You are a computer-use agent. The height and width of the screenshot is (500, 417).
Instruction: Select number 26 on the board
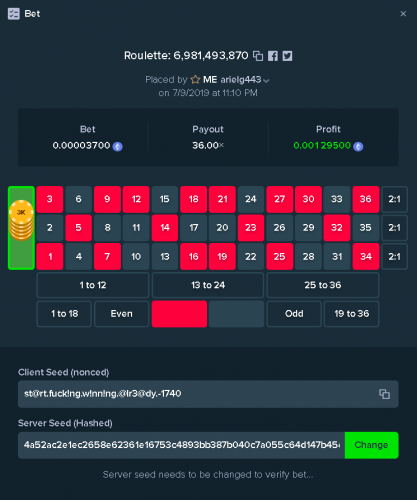[280, 228]
